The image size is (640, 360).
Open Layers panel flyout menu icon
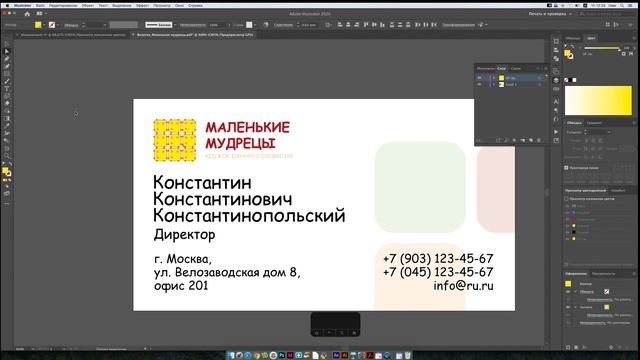click(546, 69)
